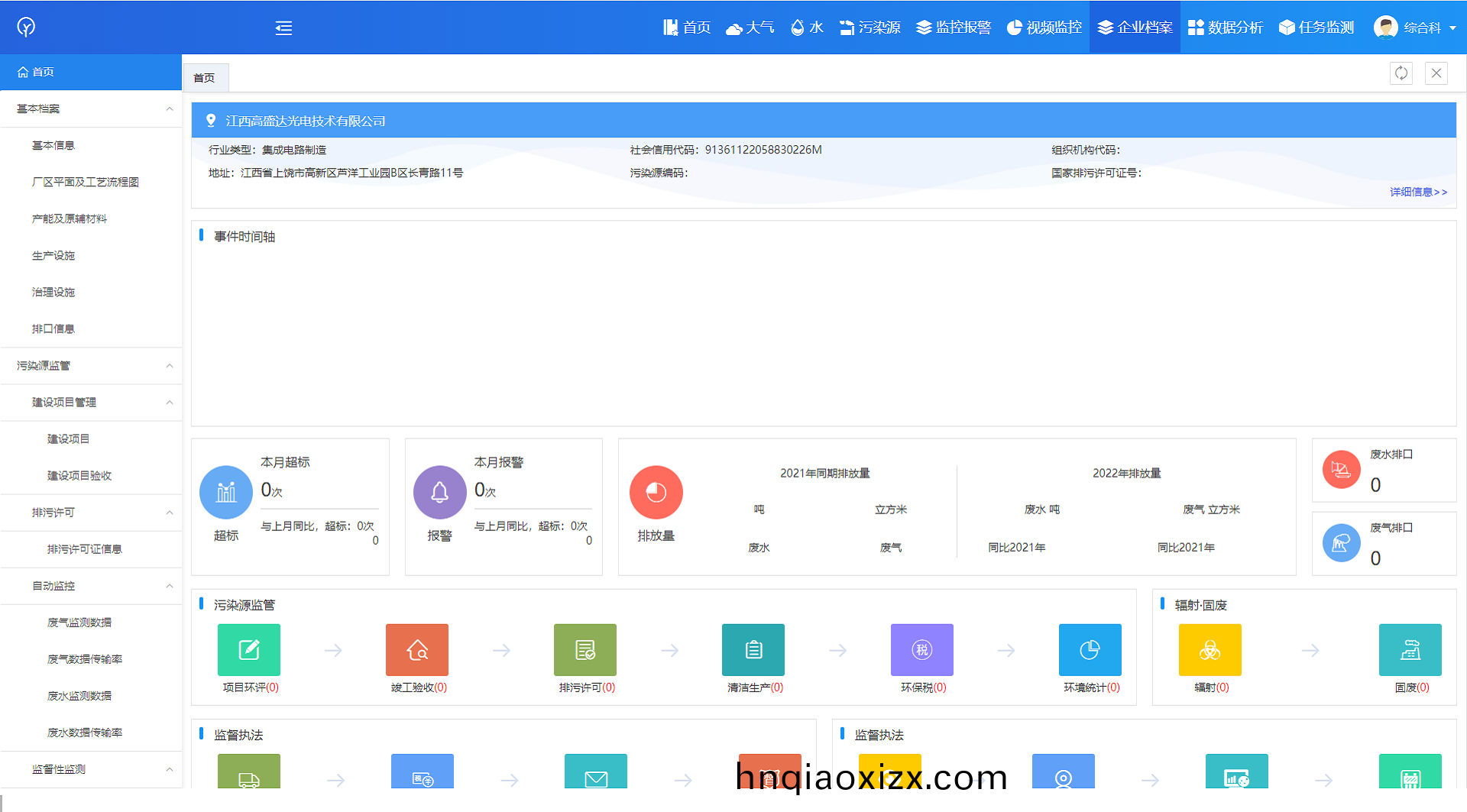
Task: Toggle the sidebar collapse hamburger icon
Action: 283,28
